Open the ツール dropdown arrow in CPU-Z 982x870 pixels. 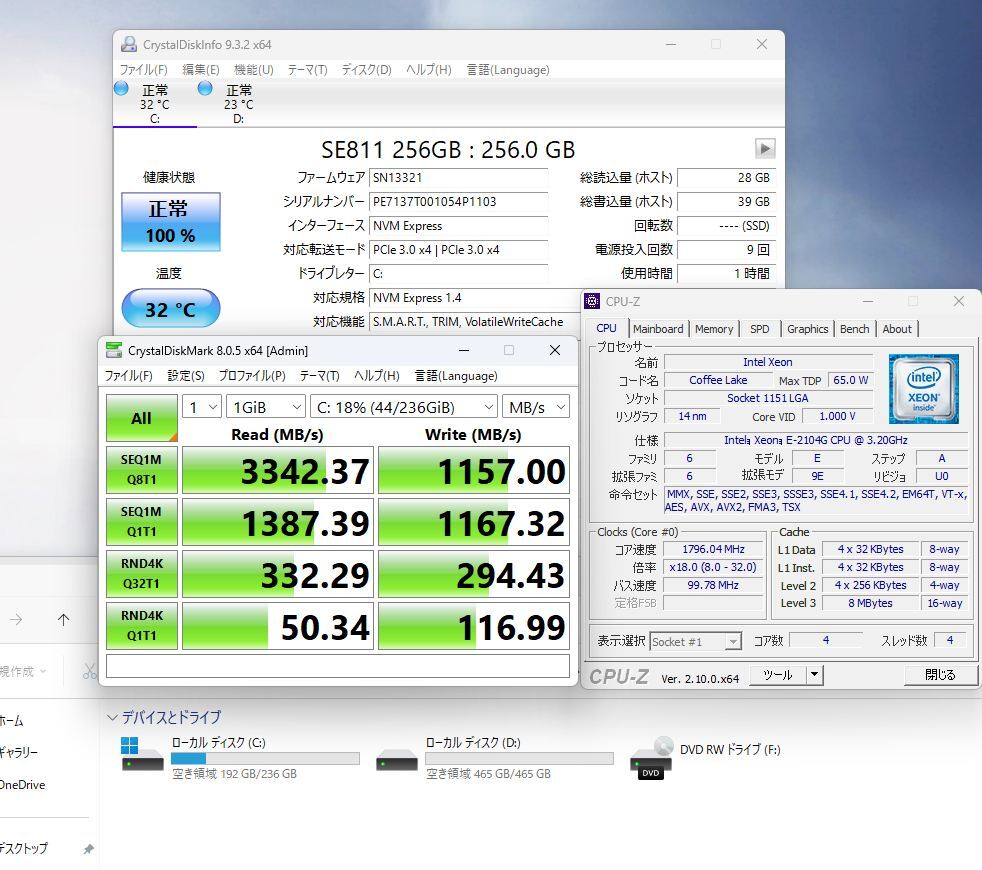(x=814, y=675)
